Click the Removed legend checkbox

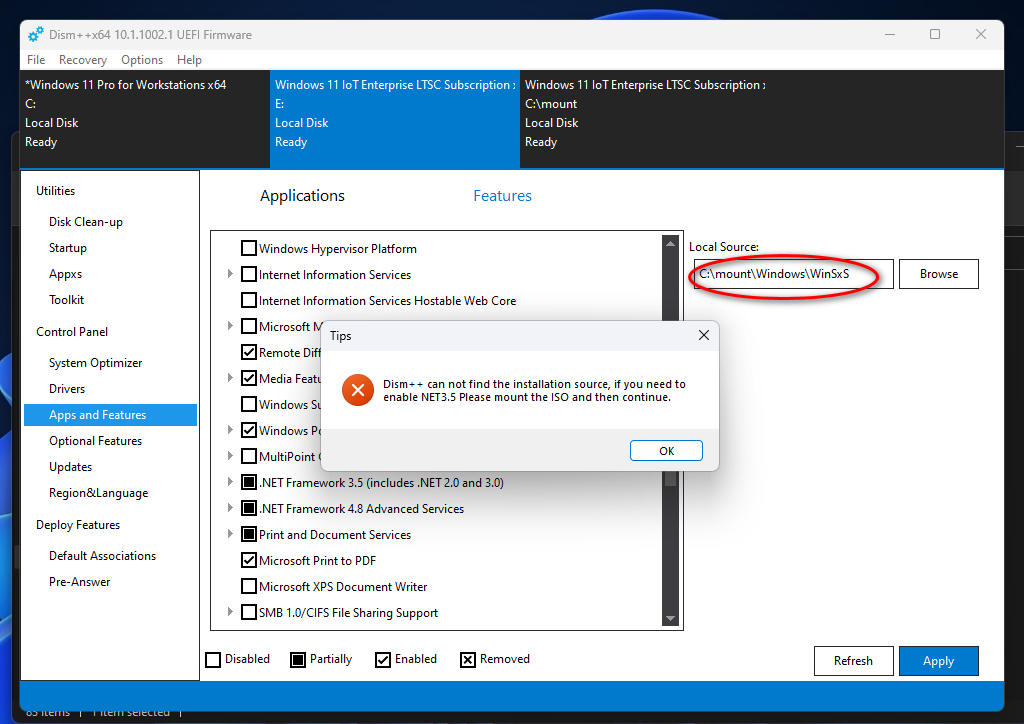click(x=468, y=660)
